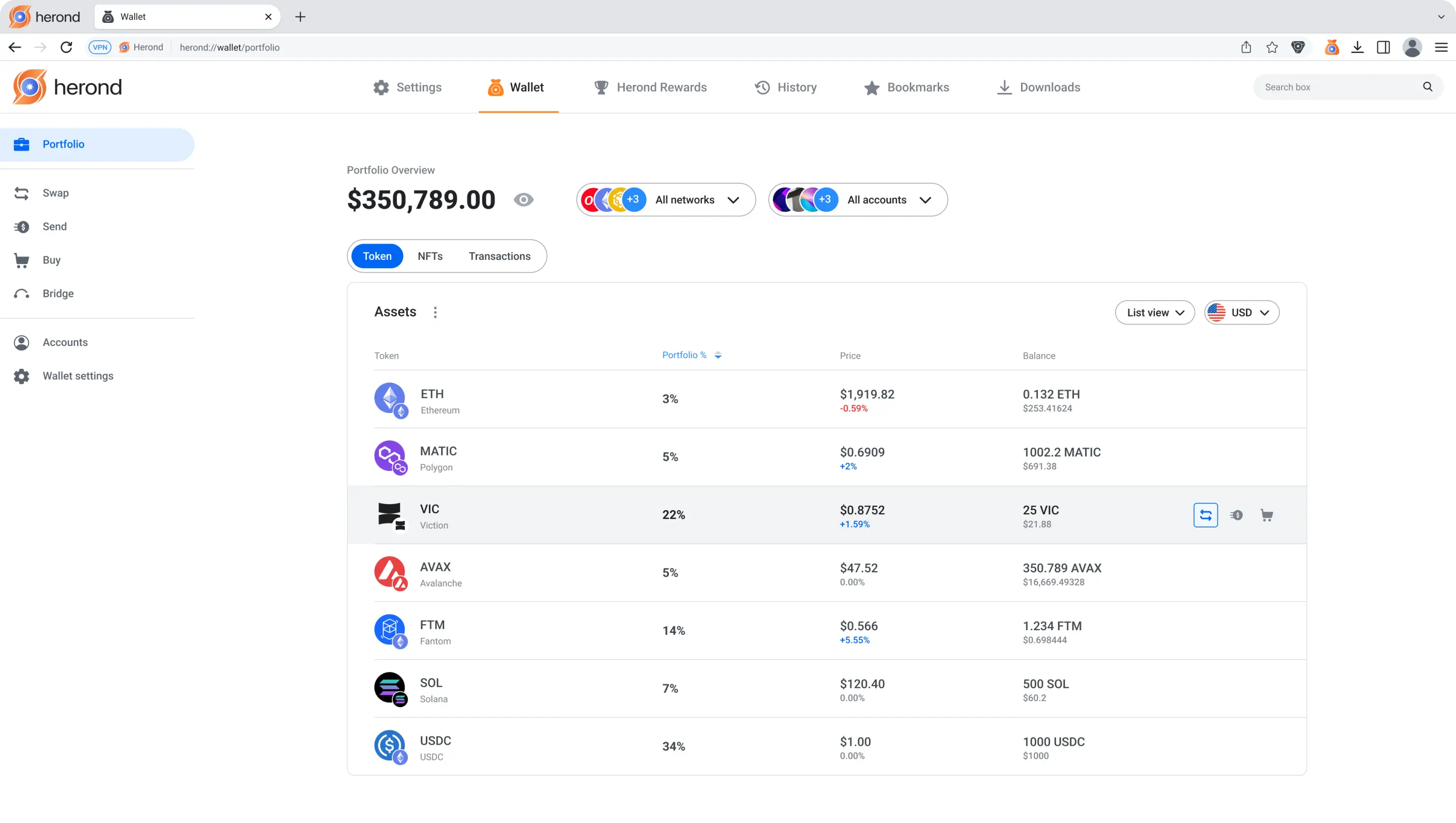
Task: Click the Price column header
Action: [x=850, y=356]
